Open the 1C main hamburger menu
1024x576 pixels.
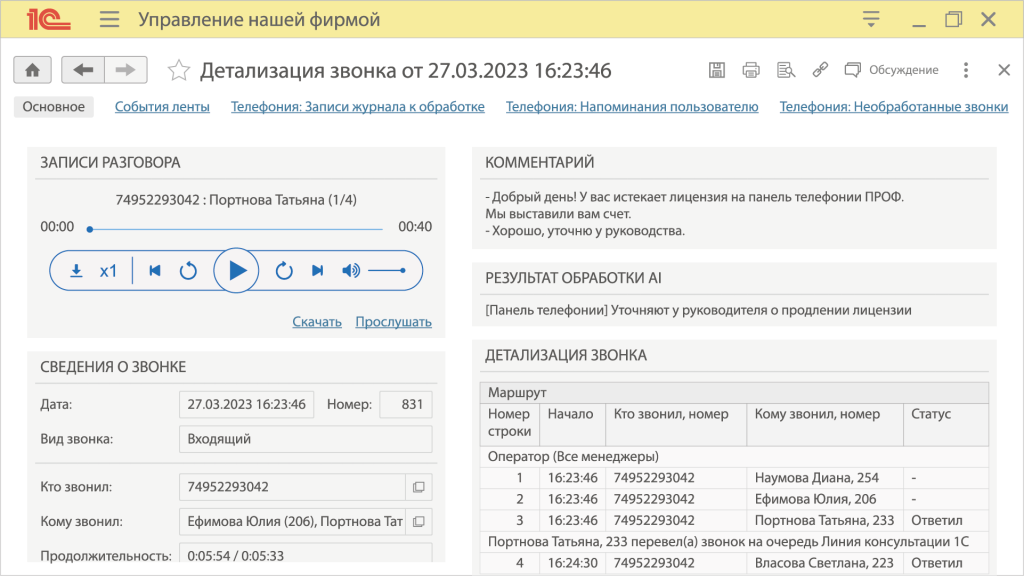pyautogui.click(x=110, y=20)
